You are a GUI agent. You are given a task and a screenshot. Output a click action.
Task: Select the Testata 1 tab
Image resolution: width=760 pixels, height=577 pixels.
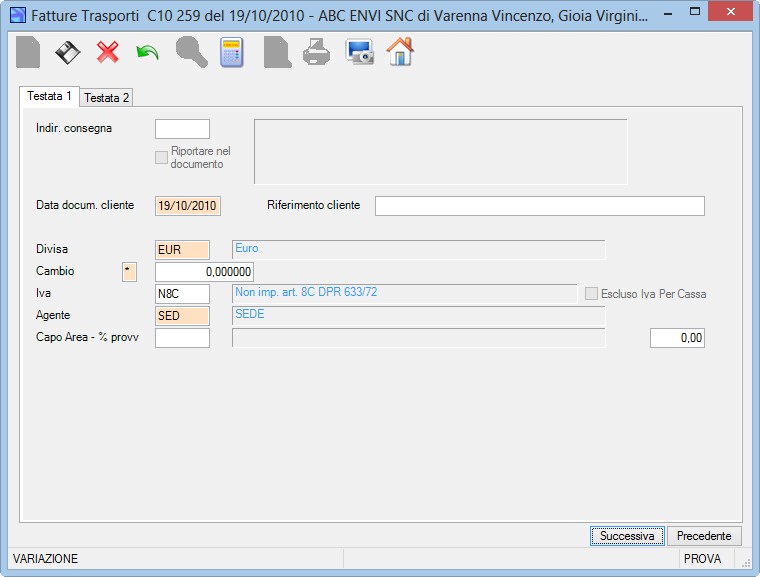[49, 96]
